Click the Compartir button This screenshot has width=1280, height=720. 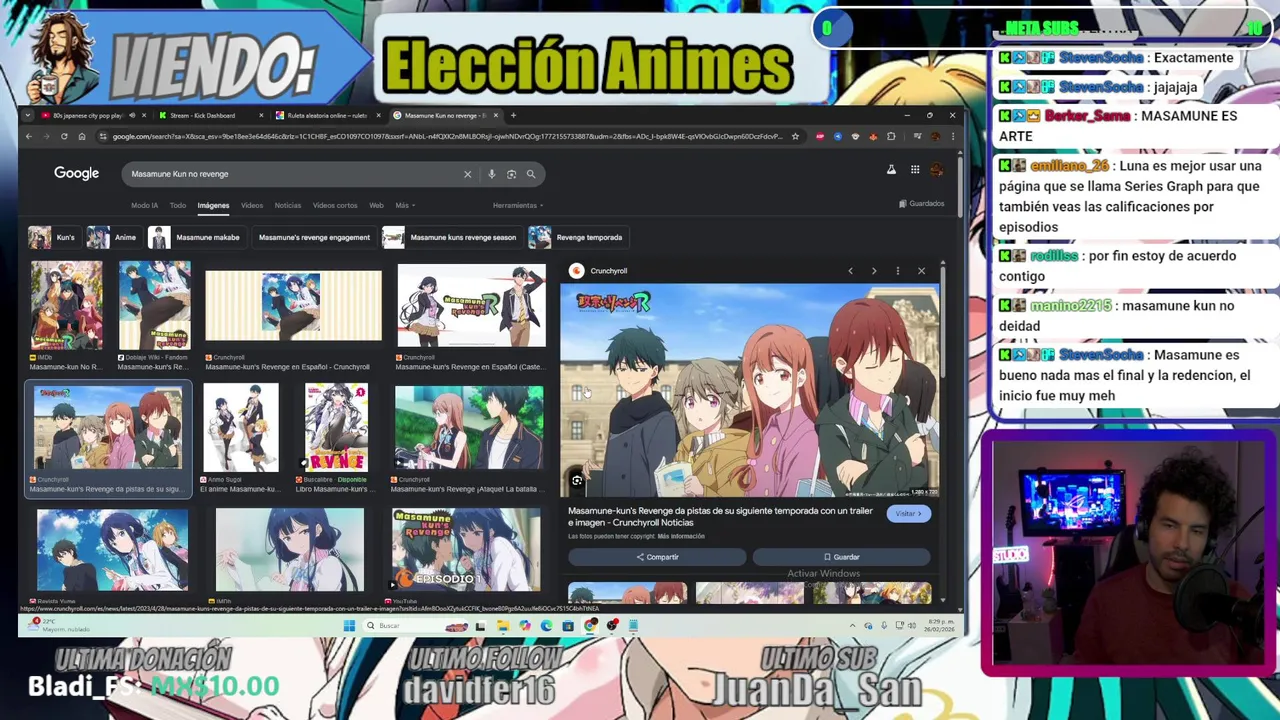pos(657,557)
